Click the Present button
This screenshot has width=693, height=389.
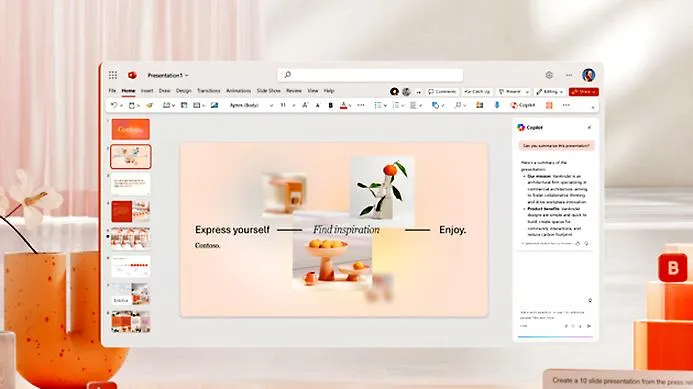(x=510, y=92)
